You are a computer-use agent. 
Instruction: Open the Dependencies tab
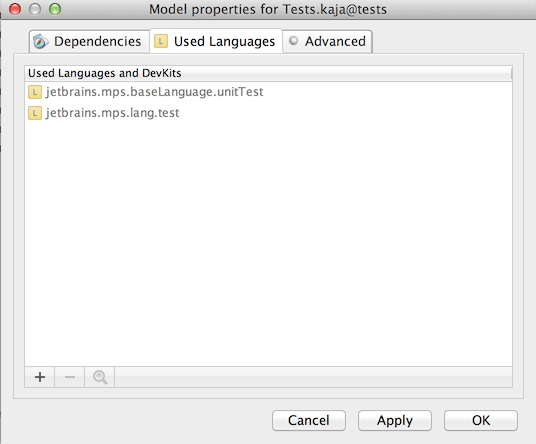pyautogui.click(x=90, y=41)
